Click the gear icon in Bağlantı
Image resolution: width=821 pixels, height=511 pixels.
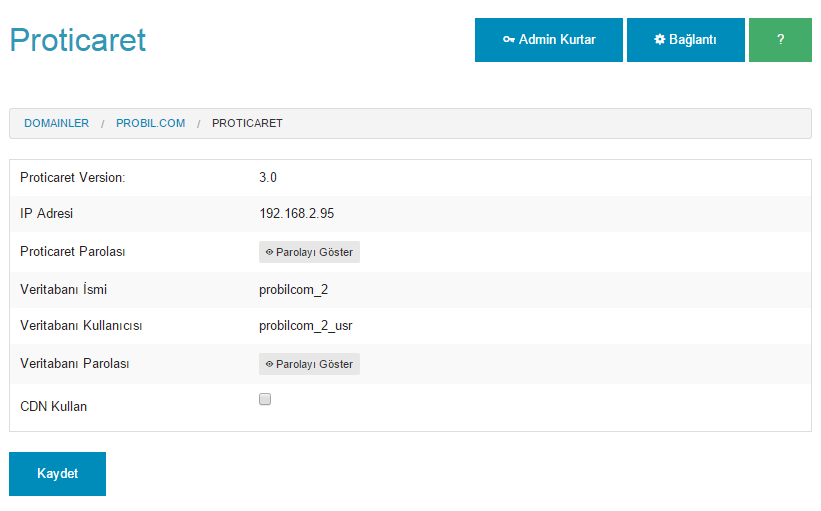coord(660,39)
